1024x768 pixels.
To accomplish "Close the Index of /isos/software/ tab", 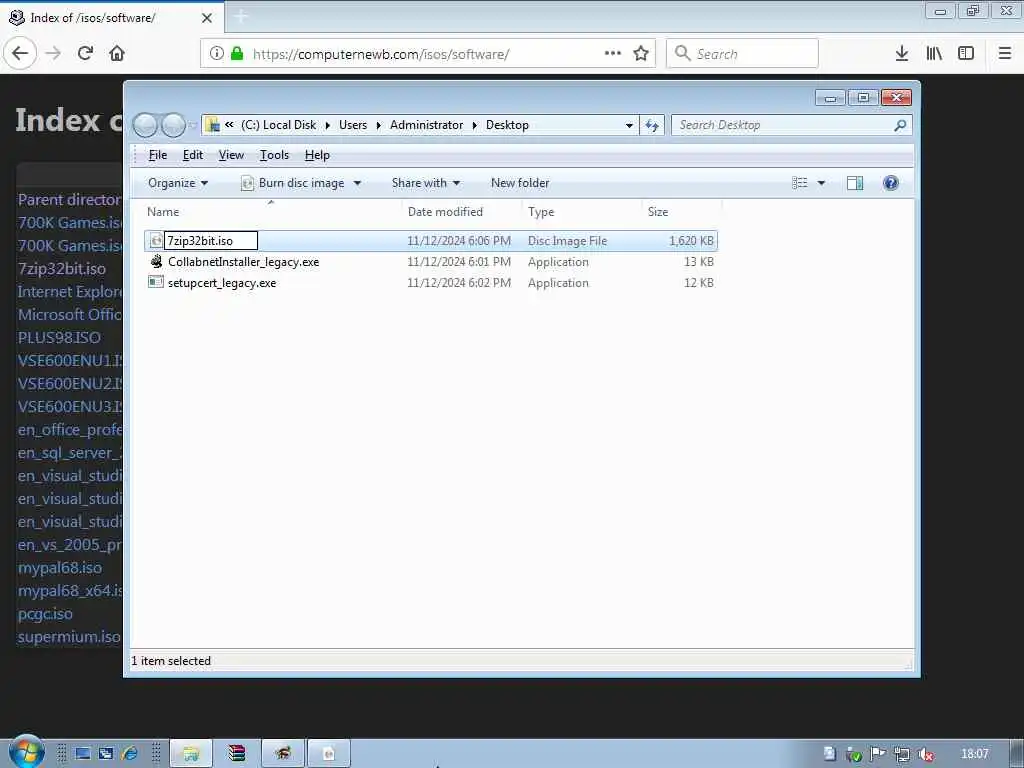I will (x=207, y=18).
